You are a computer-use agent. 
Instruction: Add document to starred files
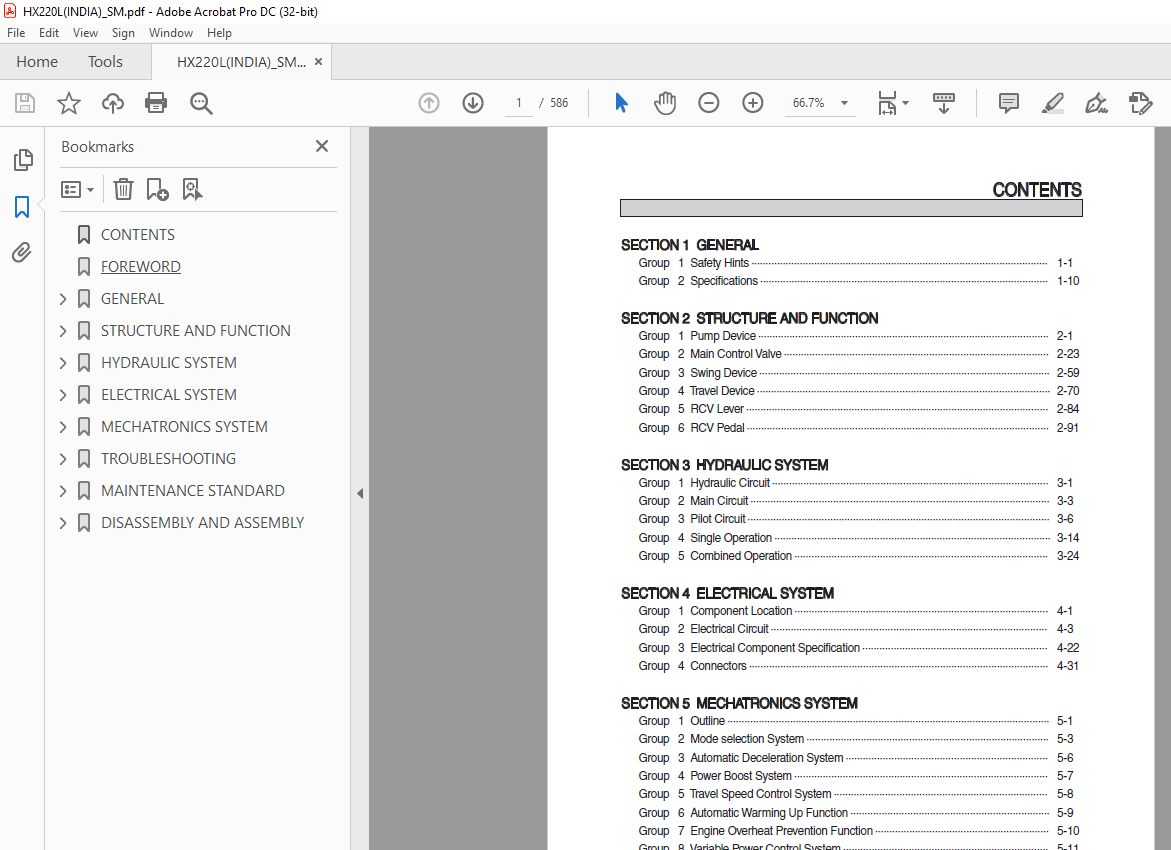(x=69, y=103)
